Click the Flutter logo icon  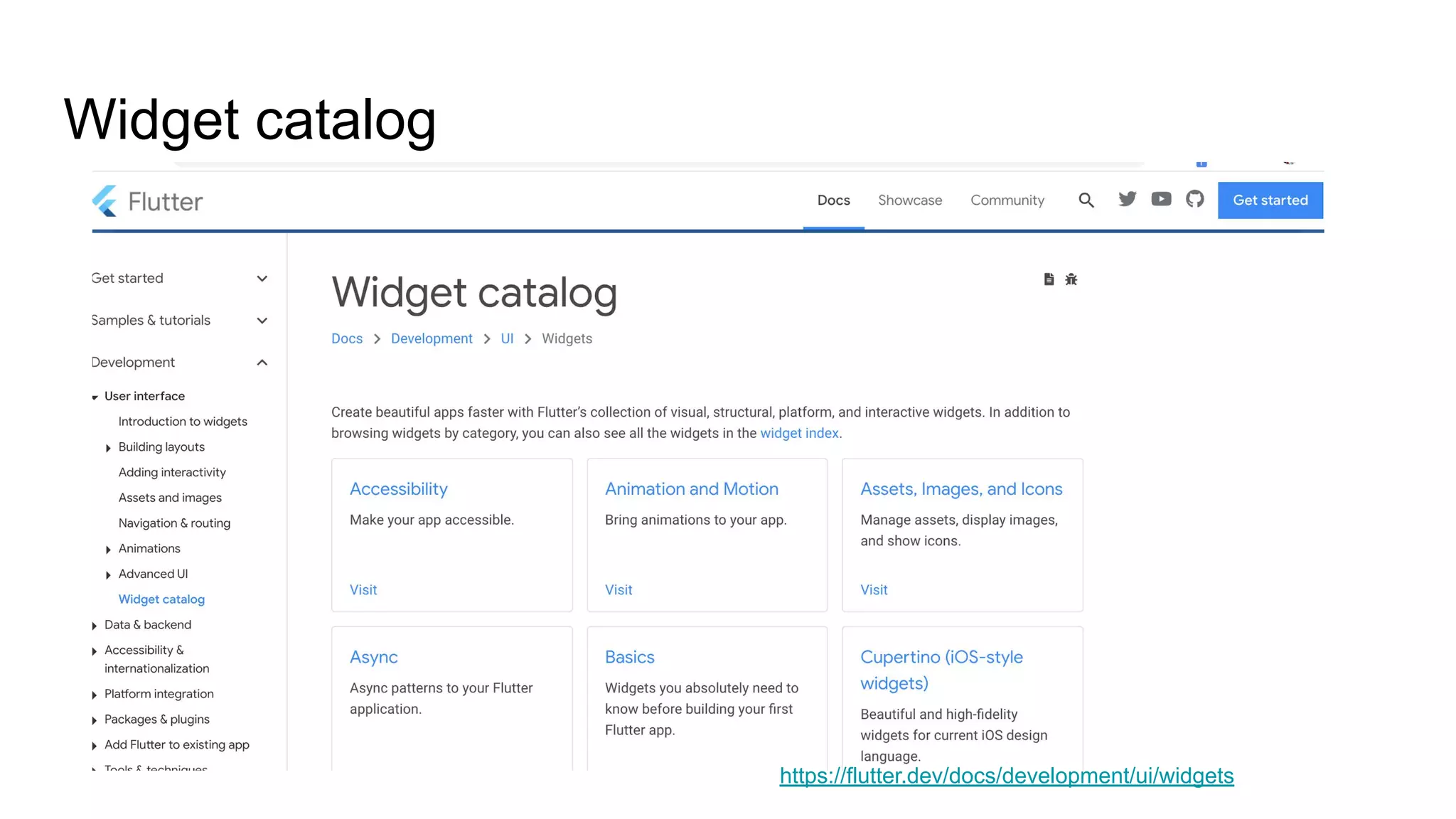coord(105,201)
